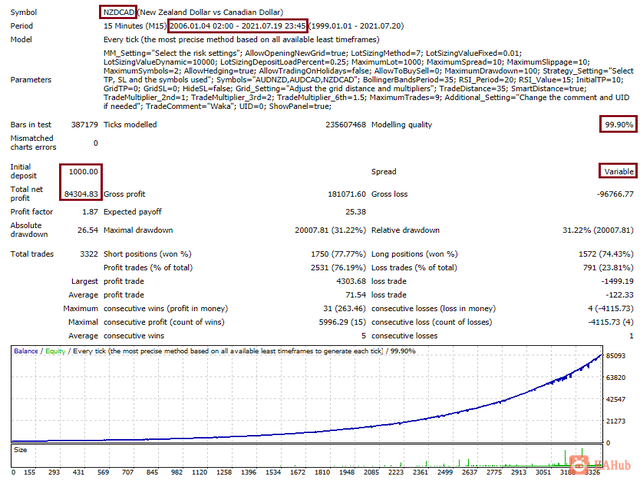Click loss trades value 791 (23.81%)
The width and height of the screenshot is (640, 480).
pyautogui.click(x=608, y=268)
